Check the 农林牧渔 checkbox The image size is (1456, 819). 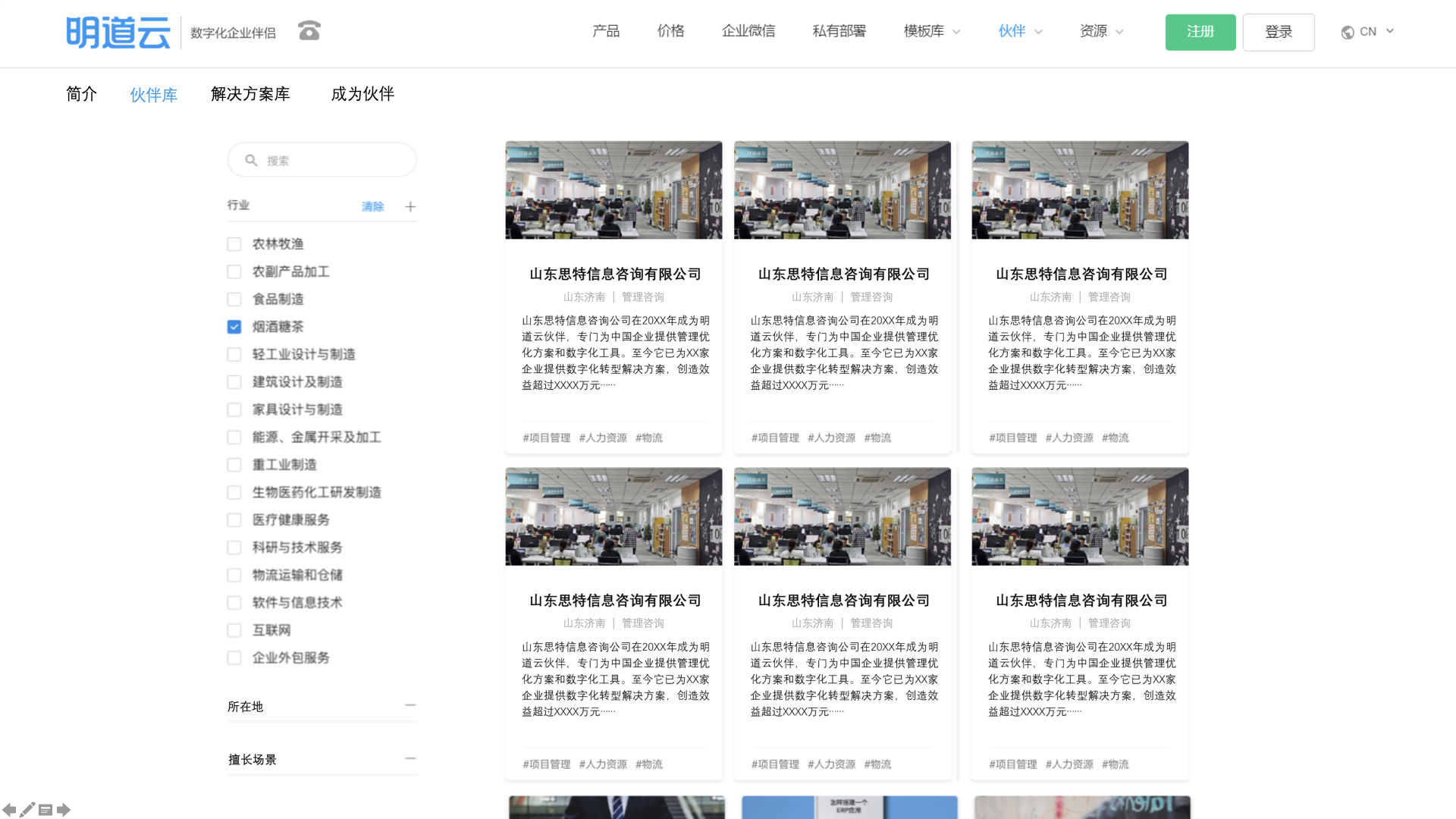click(234, 244)
